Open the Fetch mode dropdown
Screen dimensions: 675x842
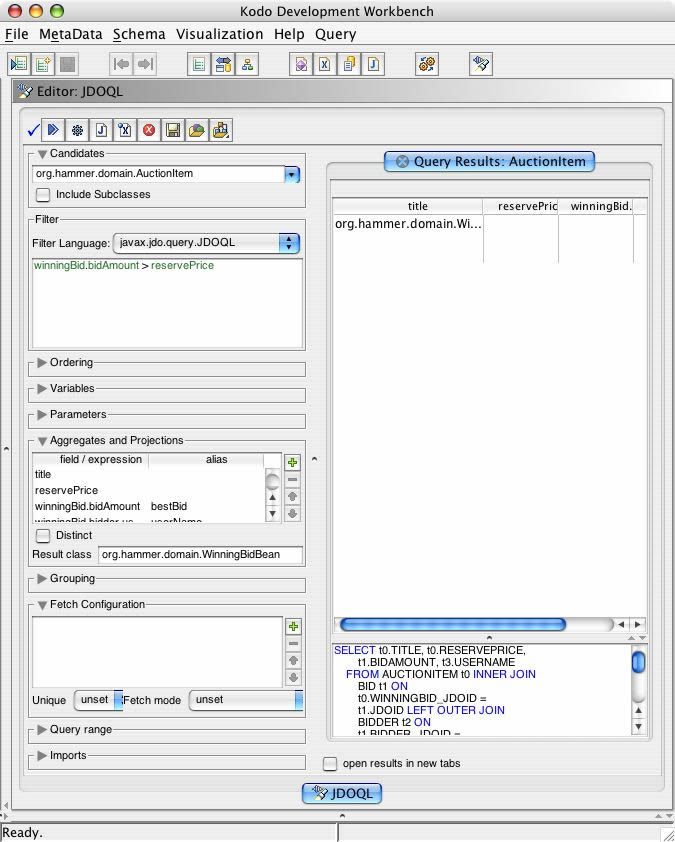click(x=246, y=700)
